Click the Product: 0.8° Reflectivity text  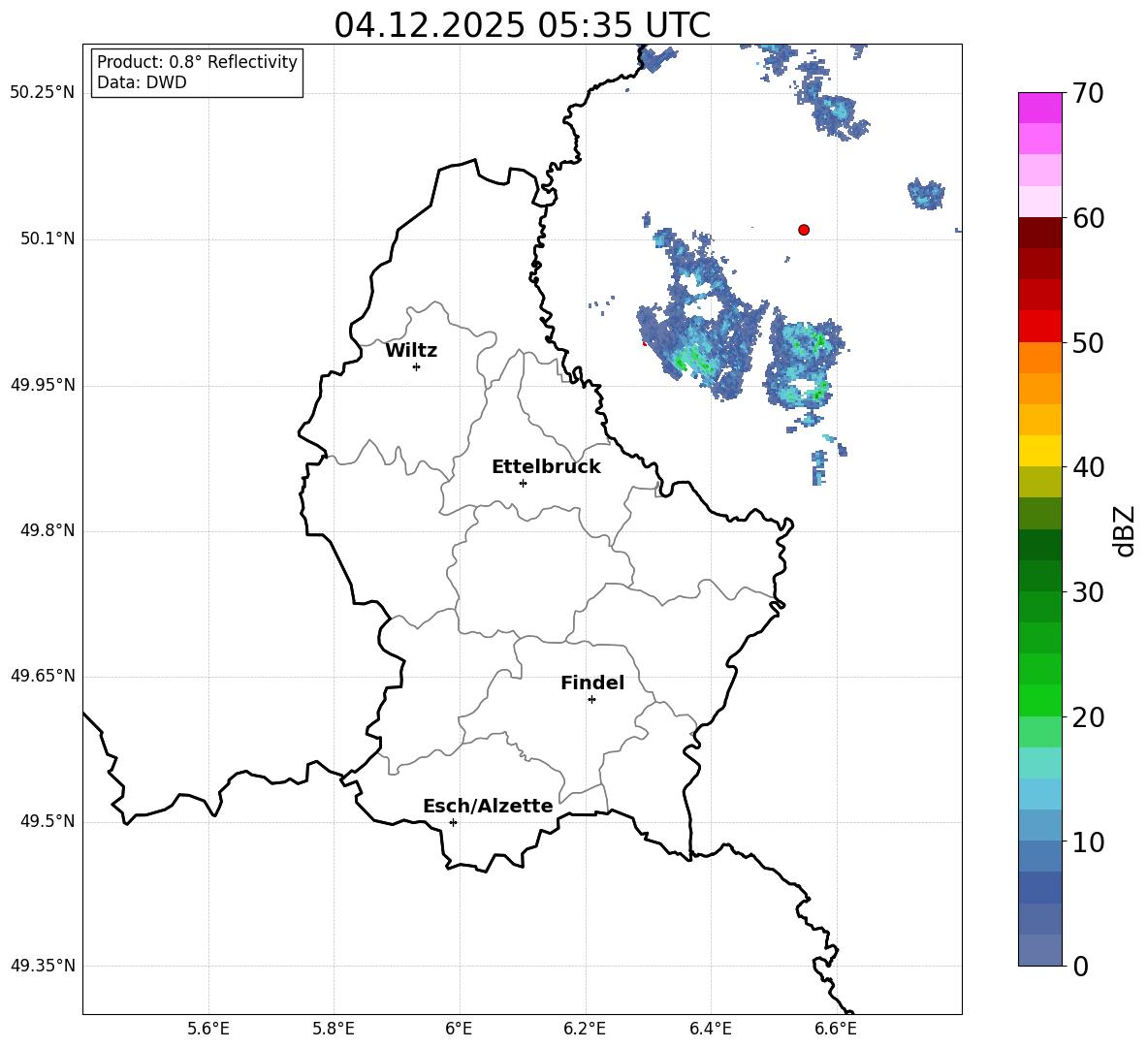point(197,61)
